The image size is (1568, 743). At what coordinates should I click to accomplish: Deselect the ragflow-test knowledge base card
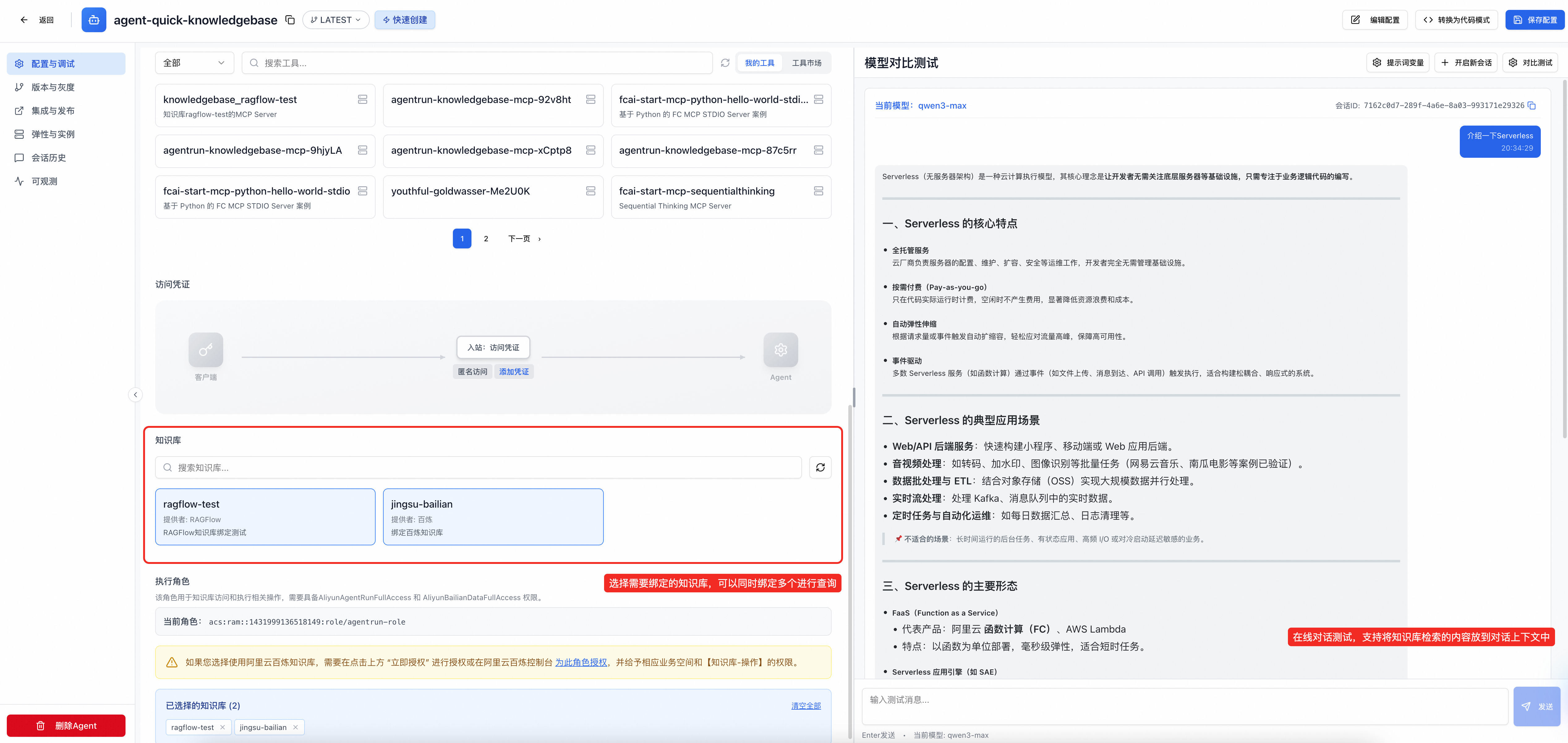(265, 517)
